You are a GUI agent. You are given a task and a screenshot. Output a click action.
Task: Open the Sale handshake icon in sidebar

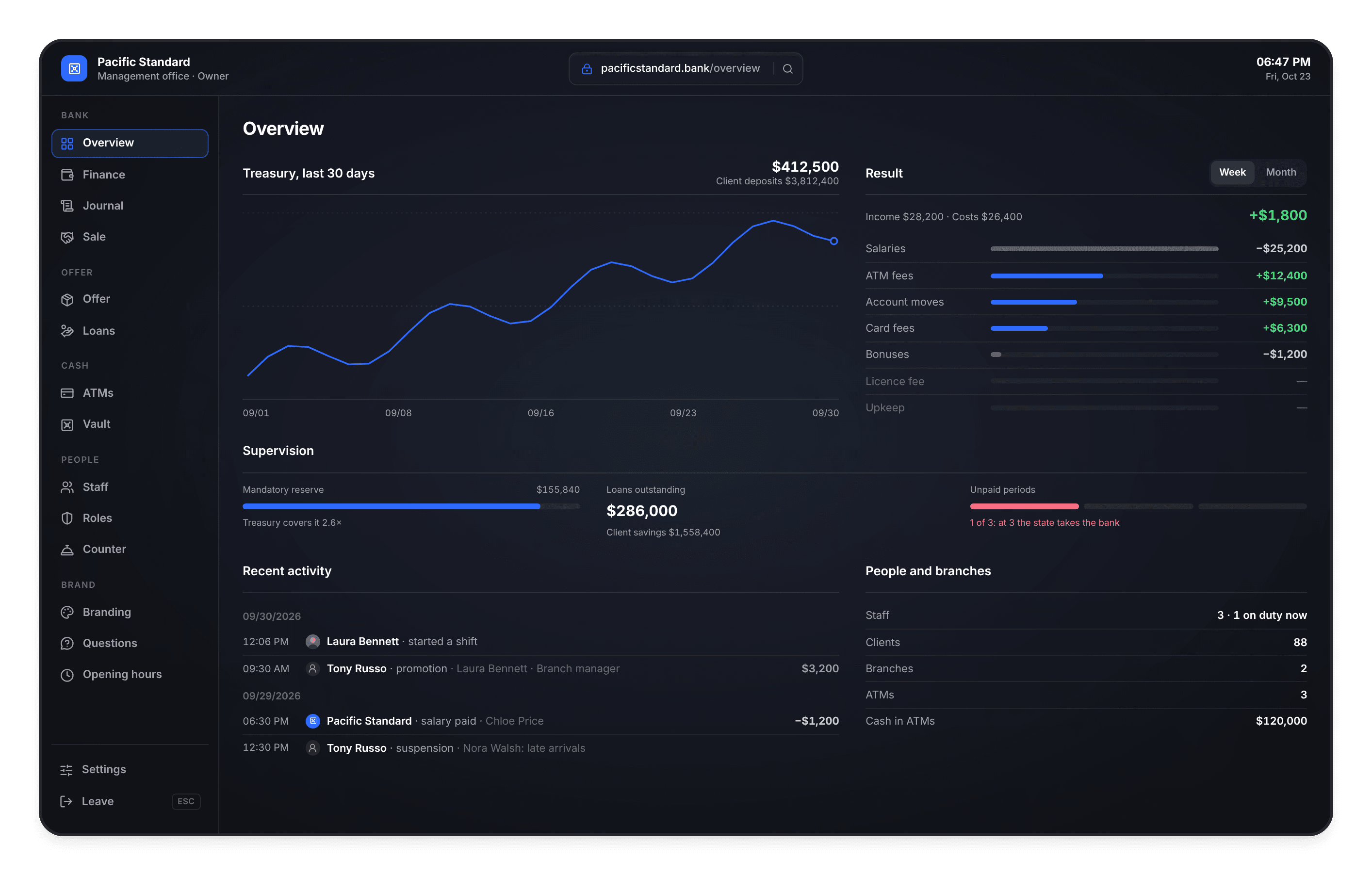(x=67, y=237)
